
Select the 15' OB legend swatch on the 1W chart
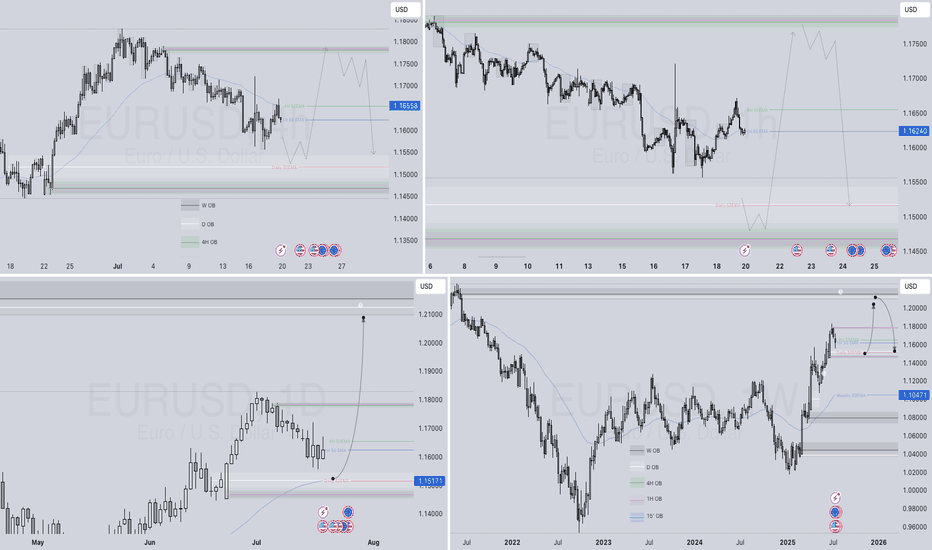click(637, 516)
